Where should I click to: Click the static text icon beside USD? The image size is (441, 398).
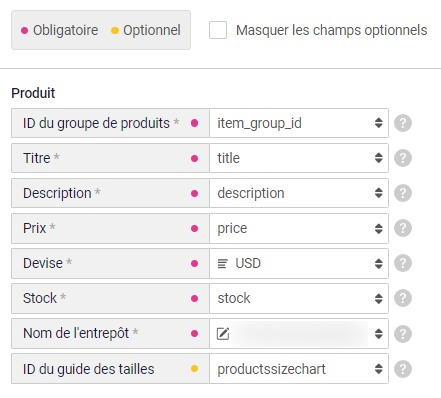click(223, 264)
